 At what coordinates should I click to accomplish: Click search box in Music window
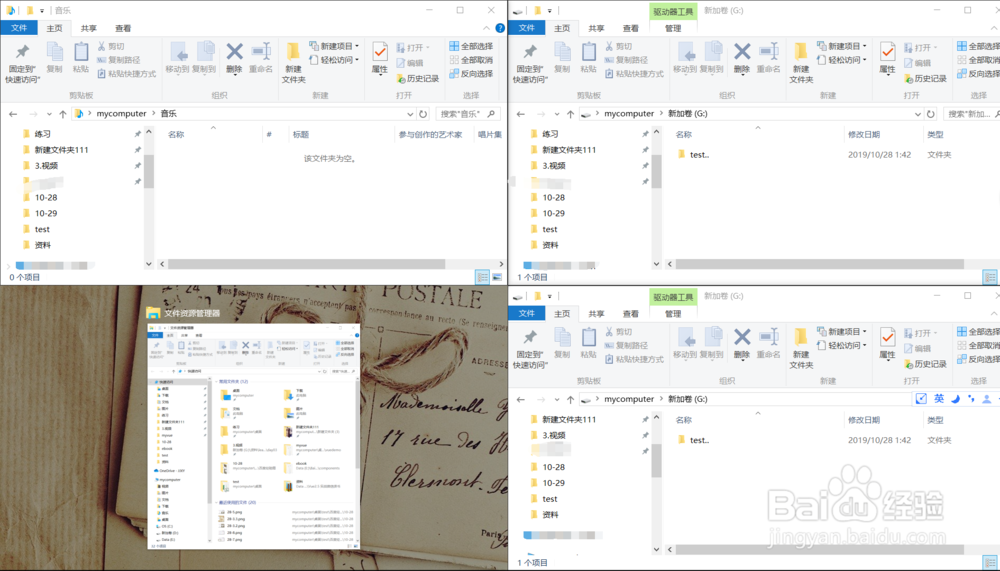pyautogui.click(x=467, y=114)
